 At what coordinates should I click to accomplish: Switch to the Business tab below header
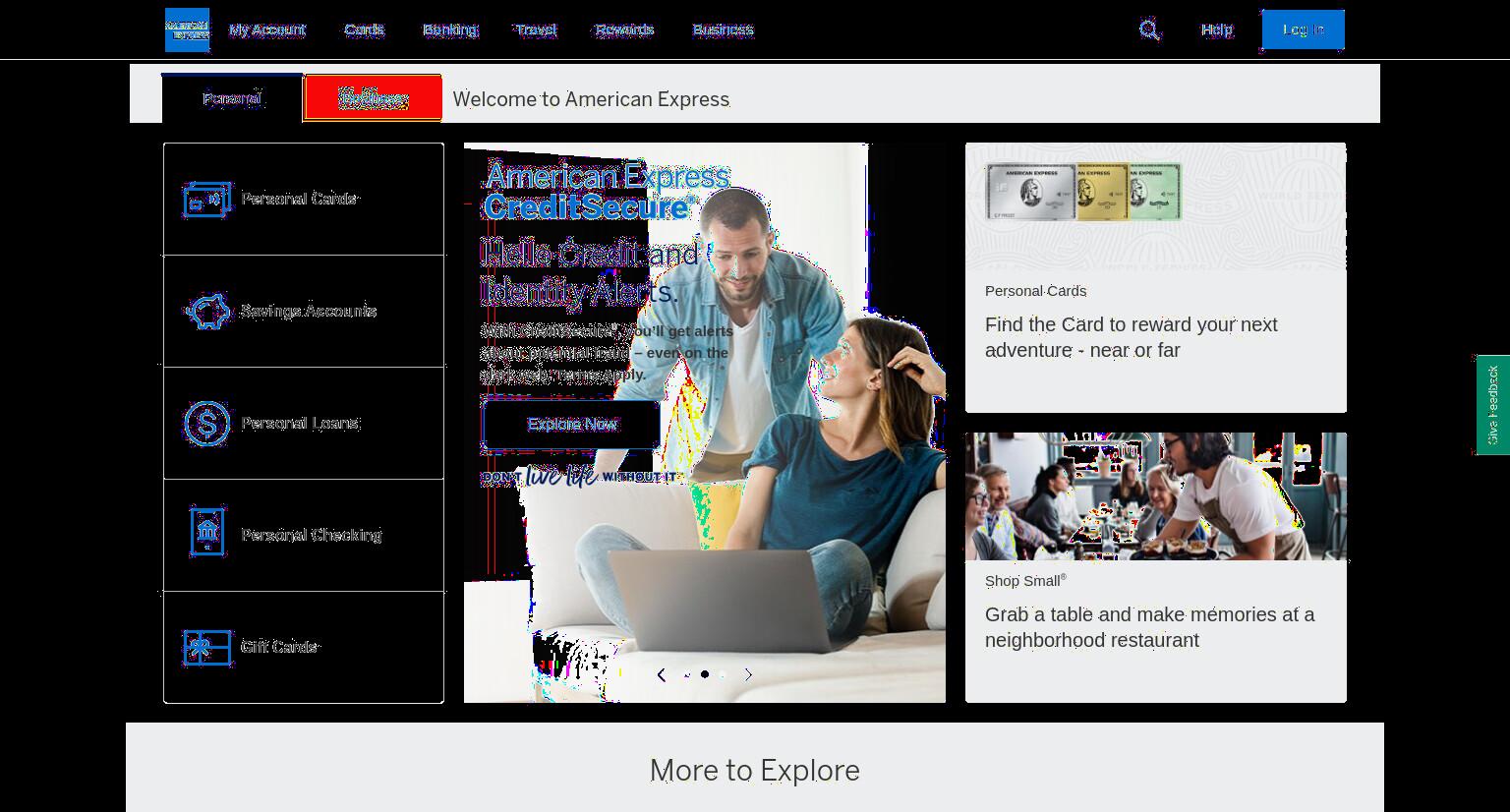373,98
